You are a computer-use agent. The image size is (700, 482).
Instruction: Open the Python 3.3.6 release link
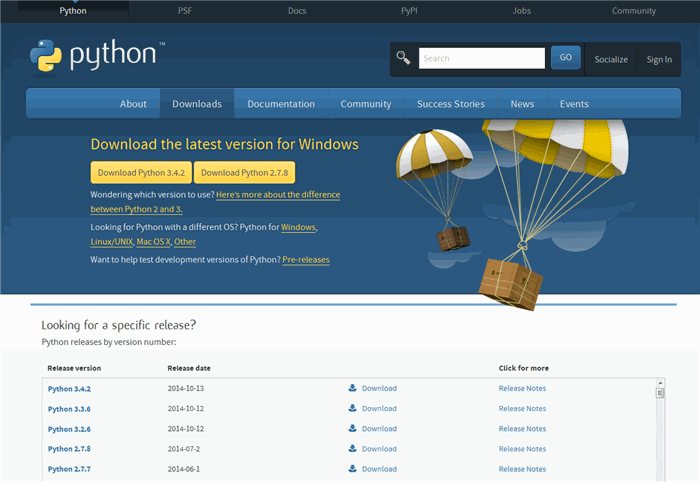coord(69,409)
